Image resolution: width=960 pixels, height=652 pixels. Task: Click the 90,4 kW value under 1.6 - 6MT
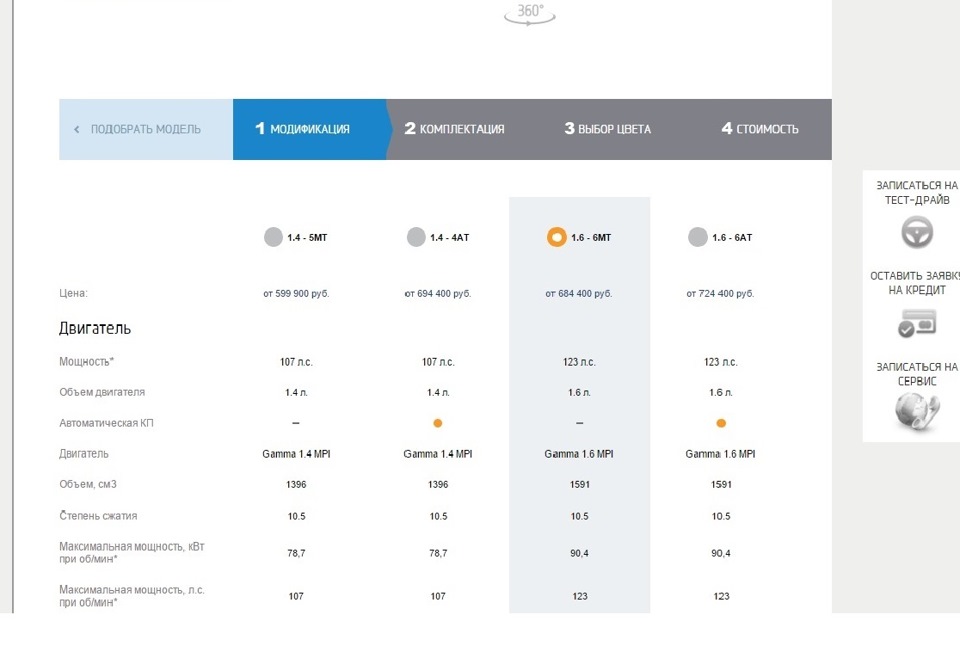coord(579,553)
